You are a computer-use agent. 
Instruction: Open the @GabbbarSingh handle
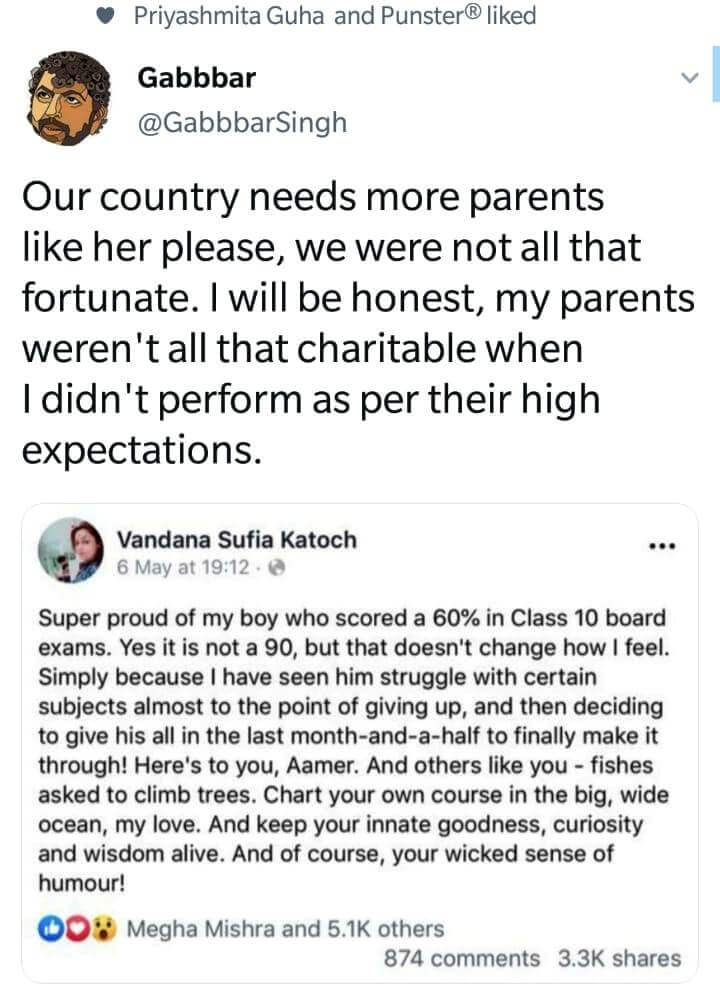pos(241,123)
